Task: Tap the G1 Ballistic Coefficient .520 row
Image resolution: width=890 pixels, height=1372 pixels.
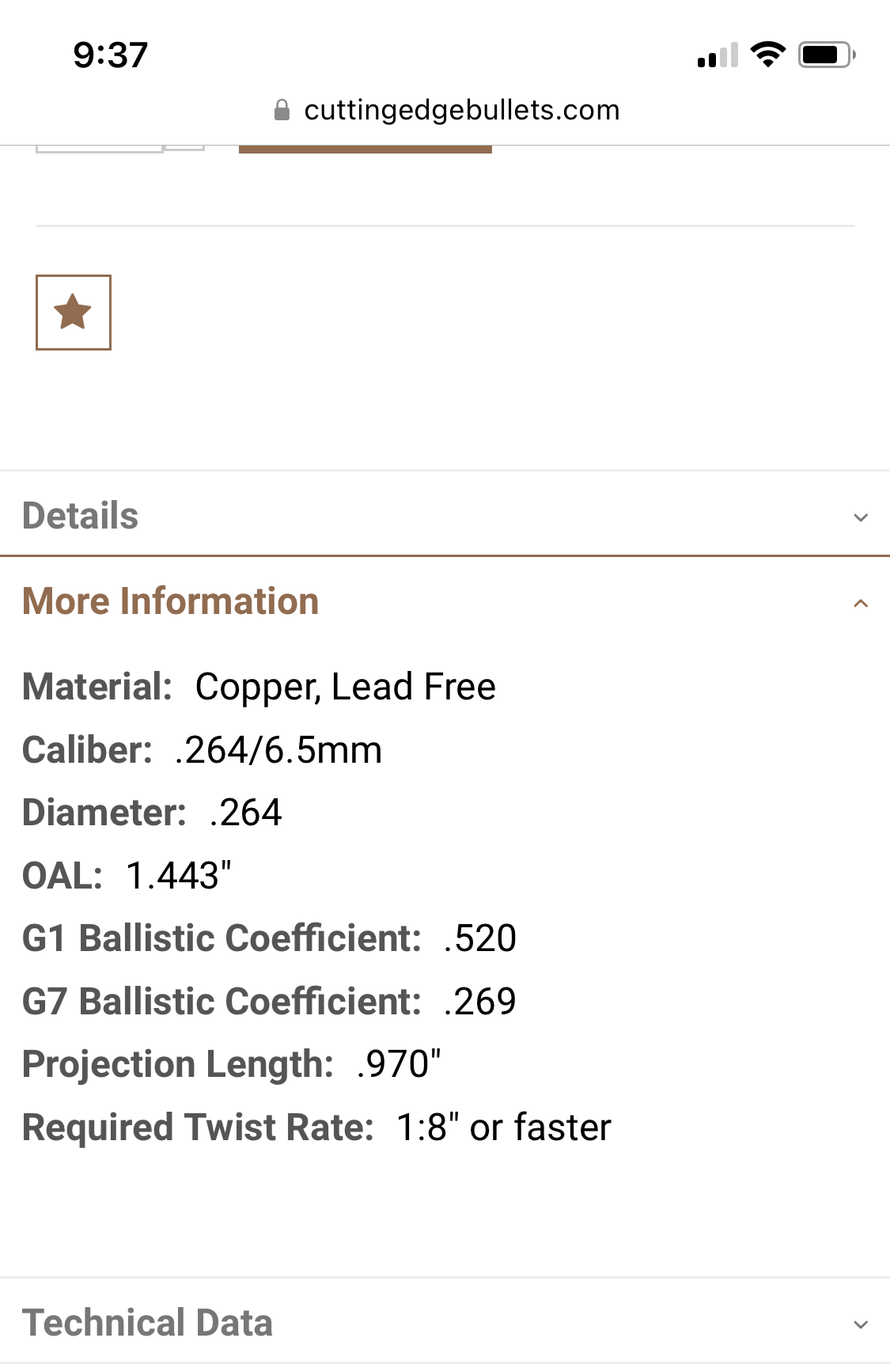Action: [270, 938]
